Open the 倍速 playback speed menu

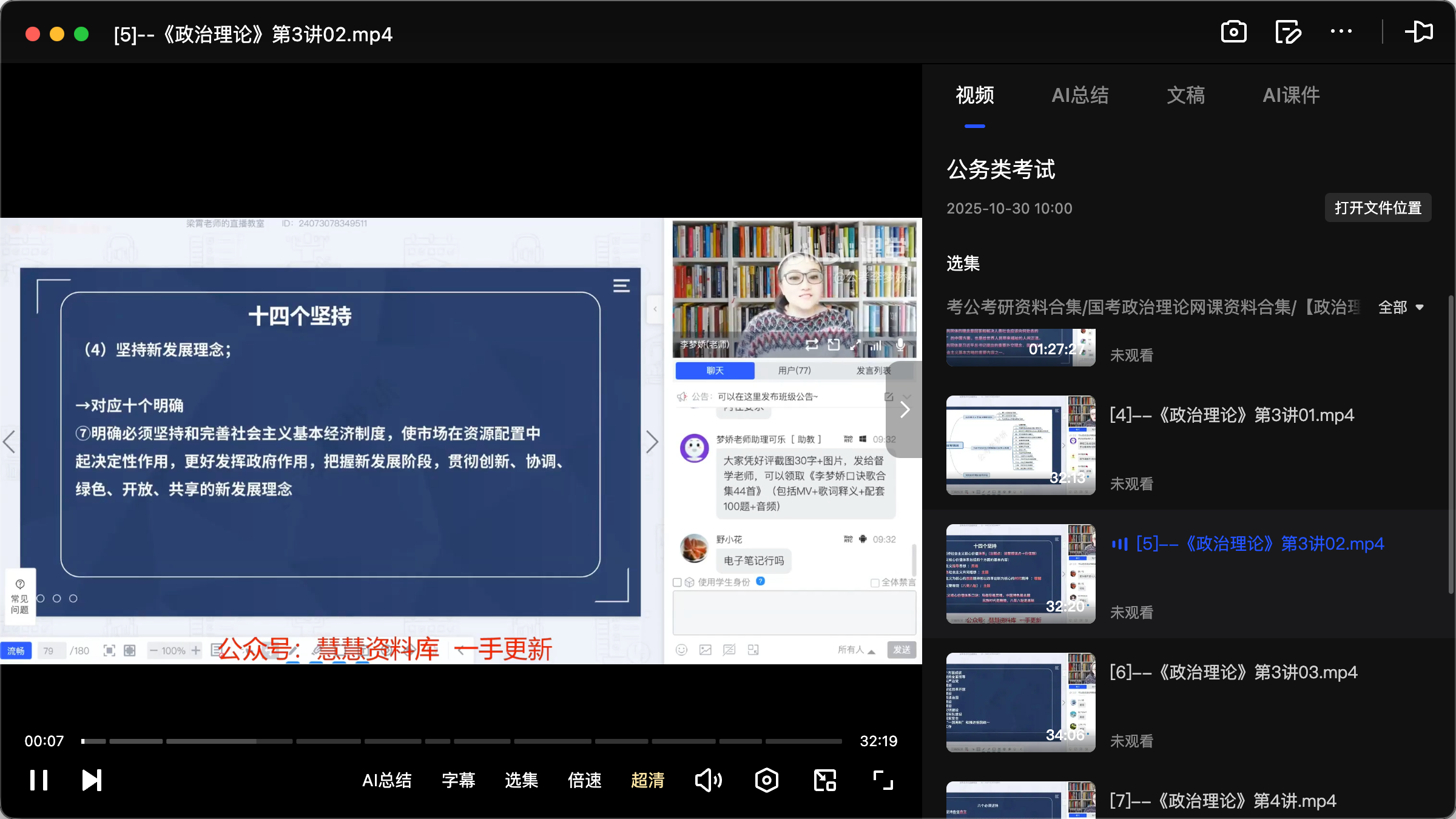coord(584,780)
